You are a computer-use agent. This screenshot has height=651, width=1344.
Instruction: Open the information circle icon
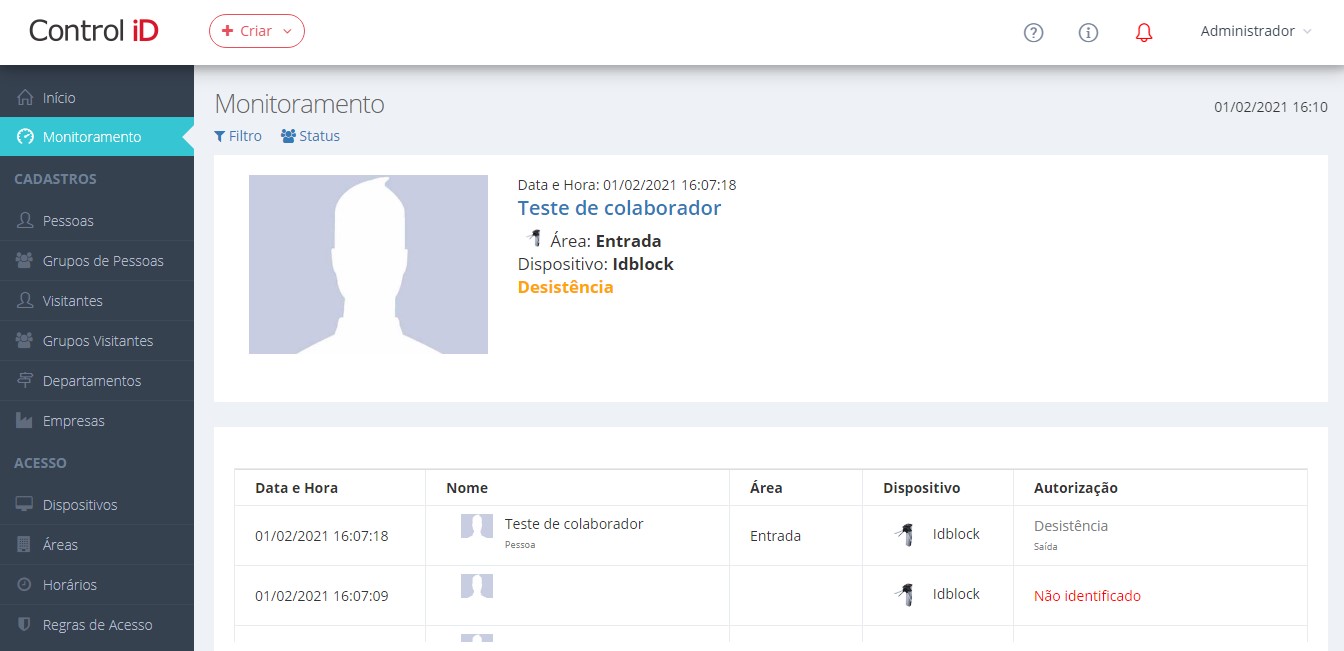[1089, 32]
